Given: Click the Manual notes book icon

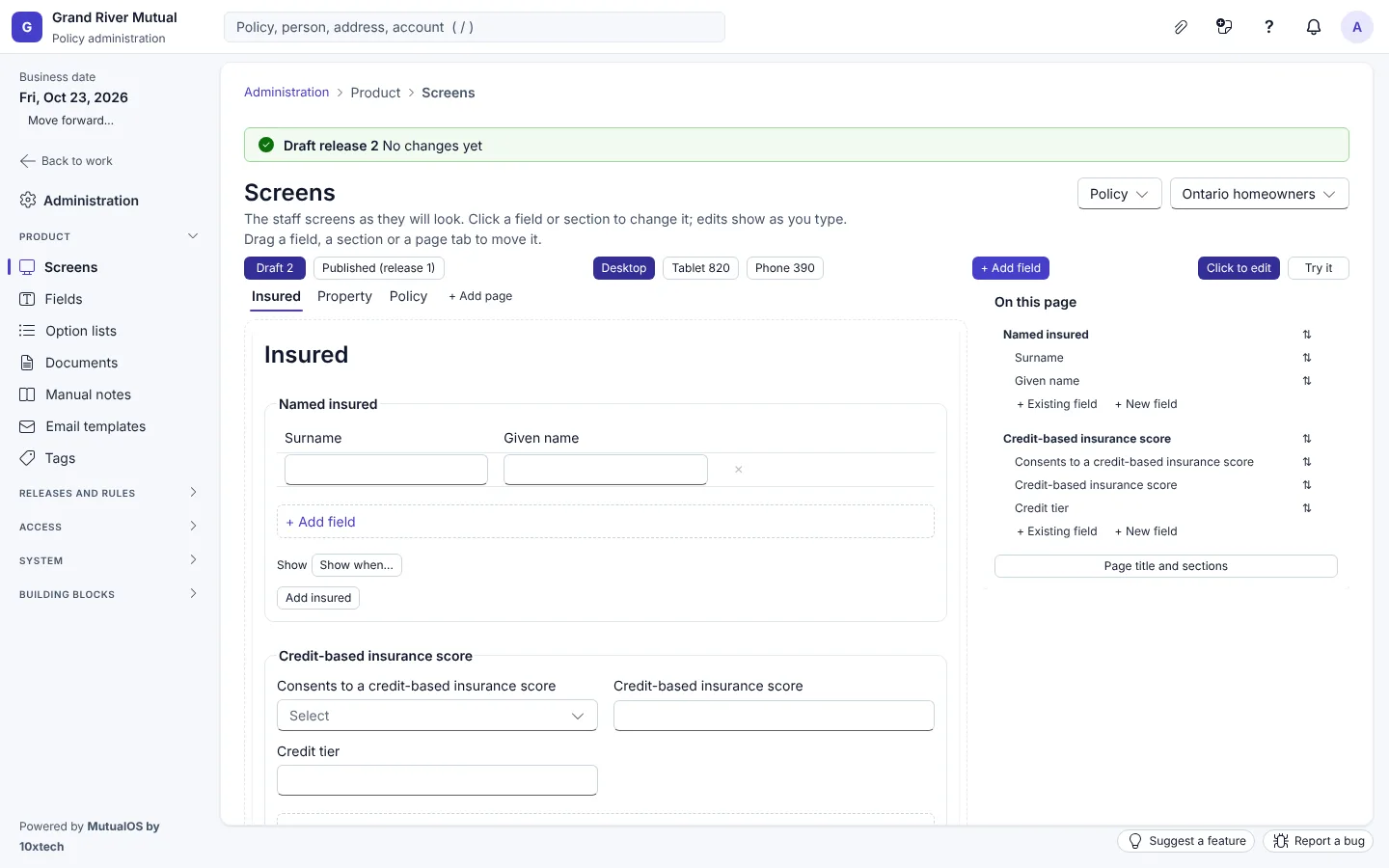Looking at the screenshot, I should (x=27, y=394).
